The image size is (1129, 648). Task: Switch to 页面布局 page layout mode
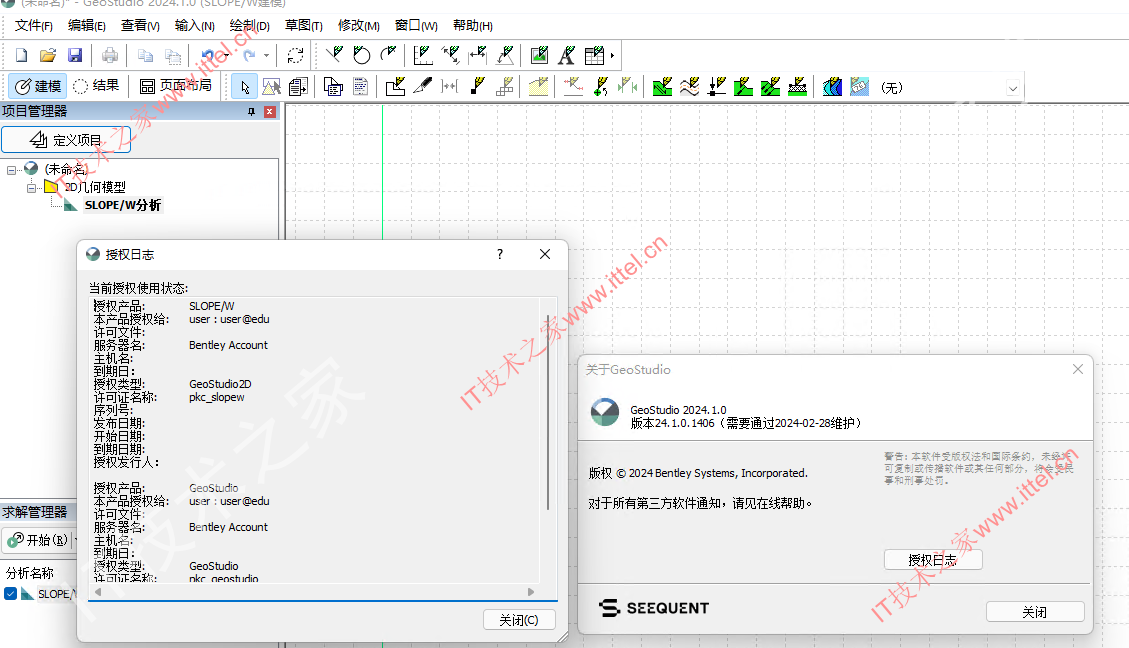(176, 86)
